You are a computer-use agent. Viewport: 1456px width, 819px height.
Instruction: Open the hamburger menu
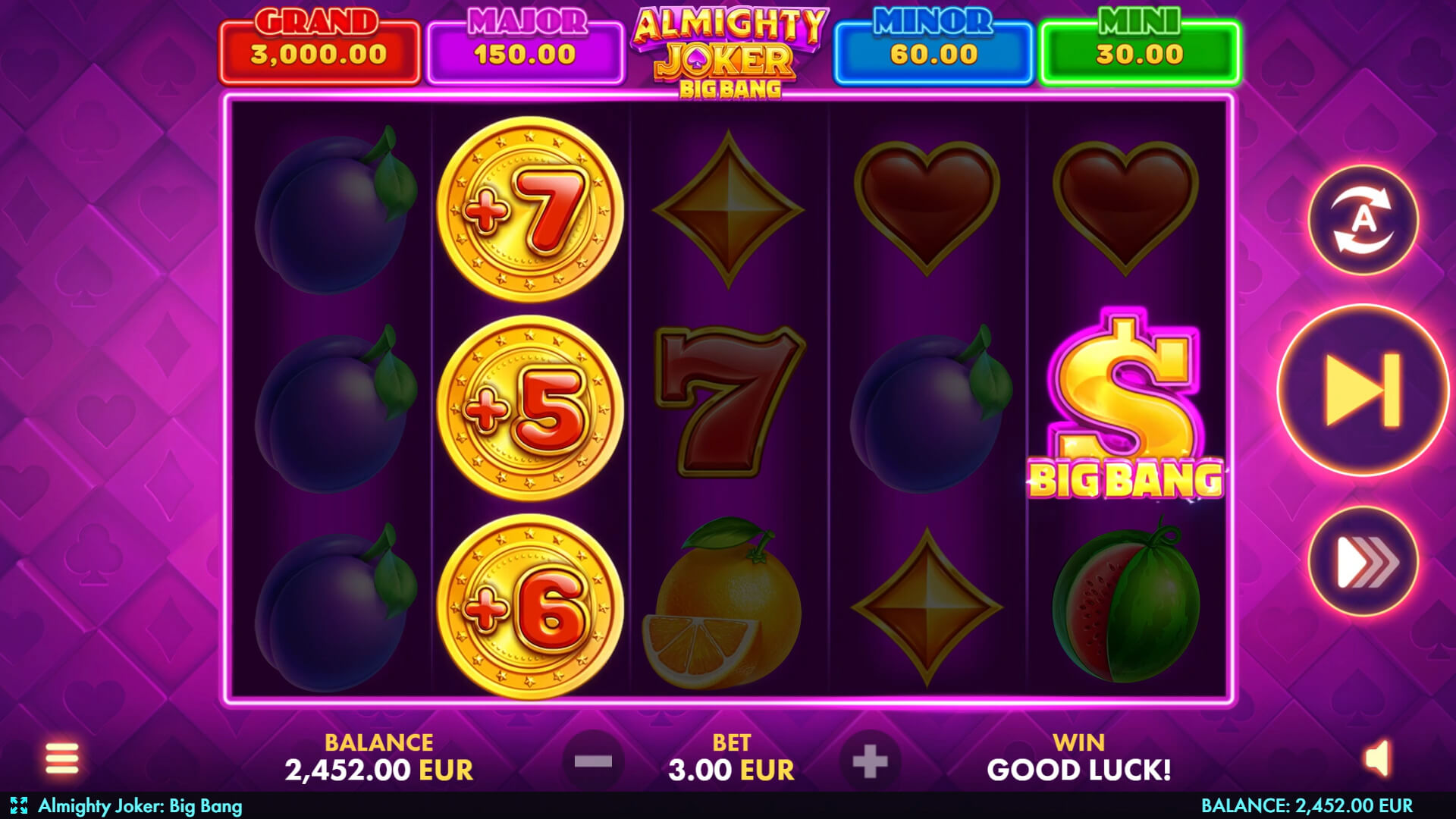(61, 758)
